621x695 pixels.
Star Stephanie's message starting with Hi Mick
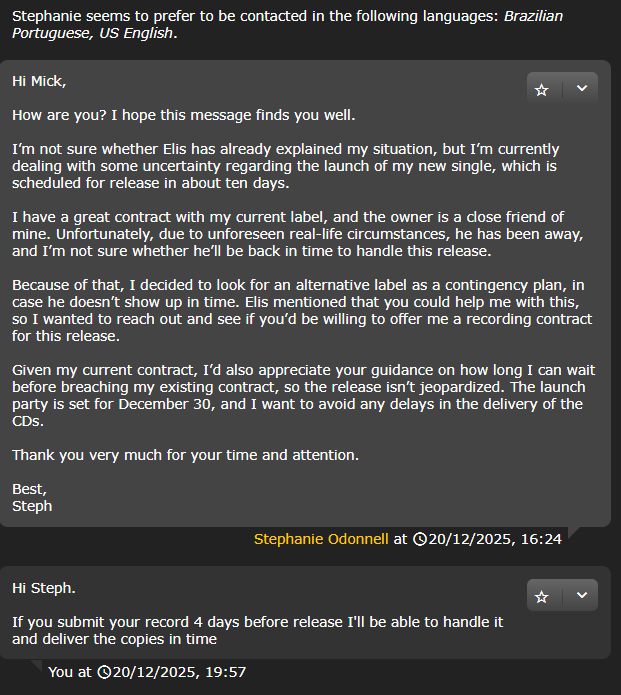pos(542,90)
